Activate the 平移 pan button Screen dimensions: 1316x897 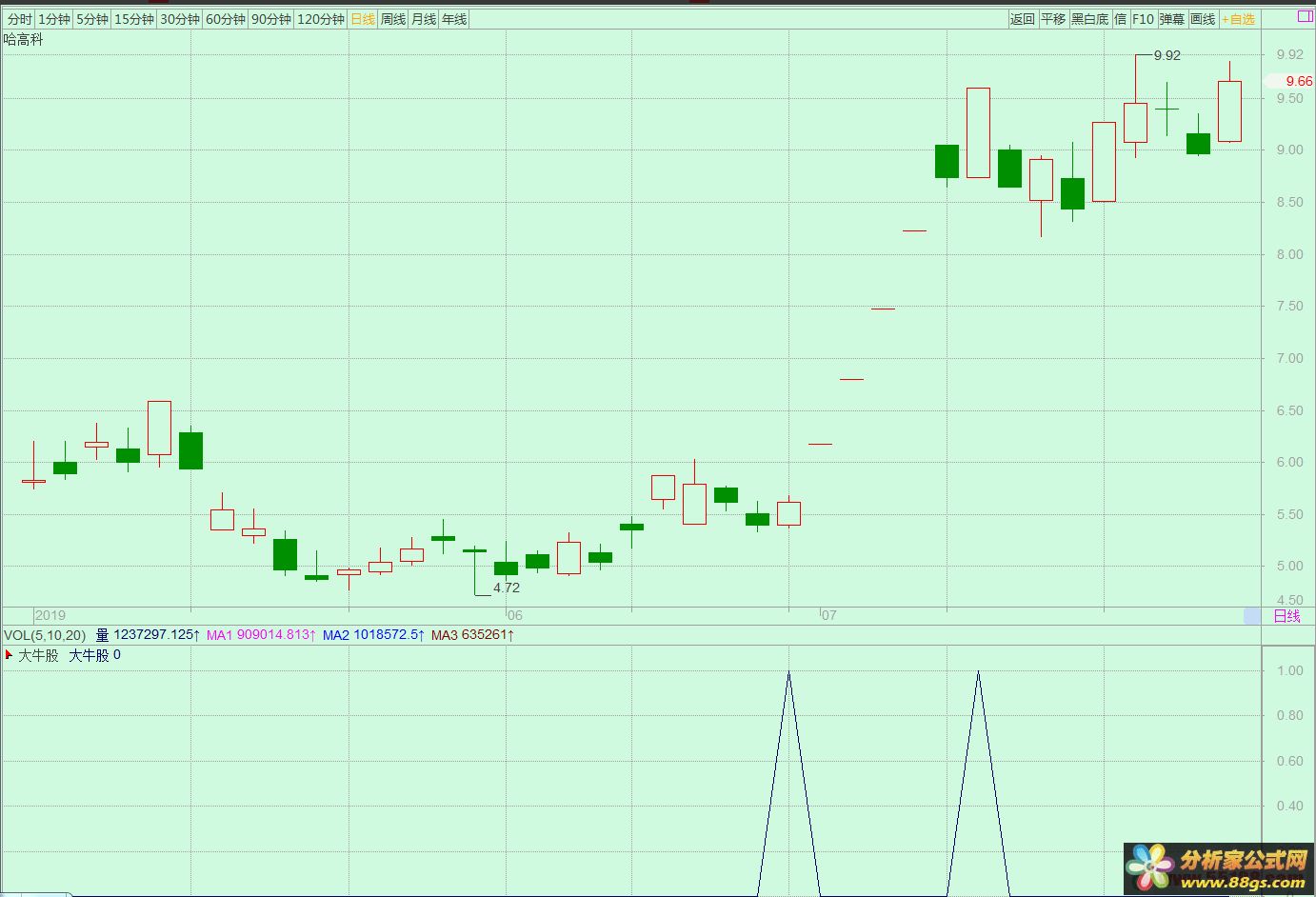[x=1053, y=19]
